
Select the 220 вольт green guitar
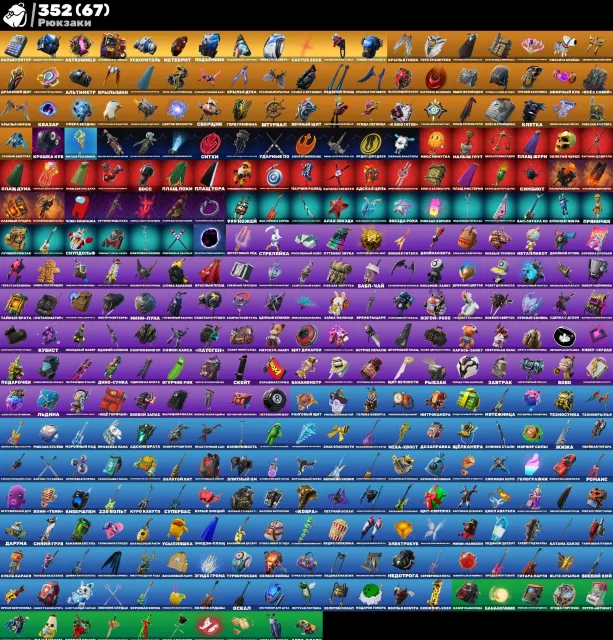113,498
